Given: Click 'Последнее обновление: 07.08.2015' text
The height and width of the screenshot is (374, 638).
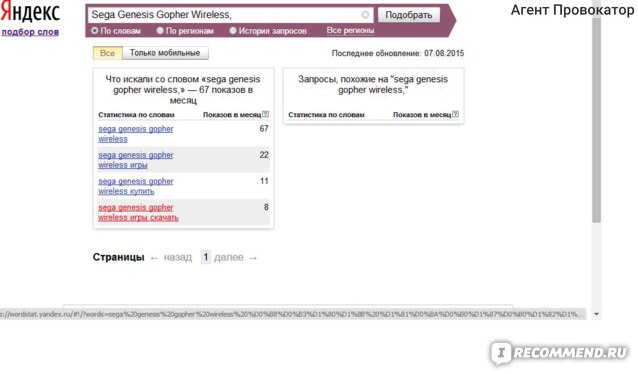Looking at the screenshot, I should pos(398,53).
